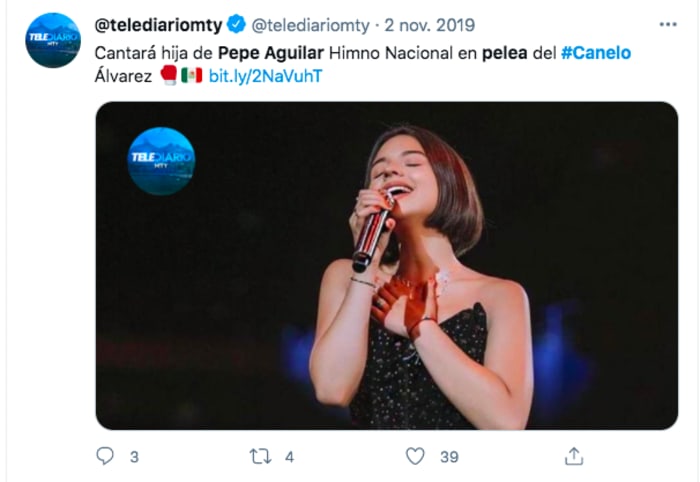The width and height of the screenshot is (700, 482).
Task: Open the three-dot more options menu
Action: click(x=667, y=22)
